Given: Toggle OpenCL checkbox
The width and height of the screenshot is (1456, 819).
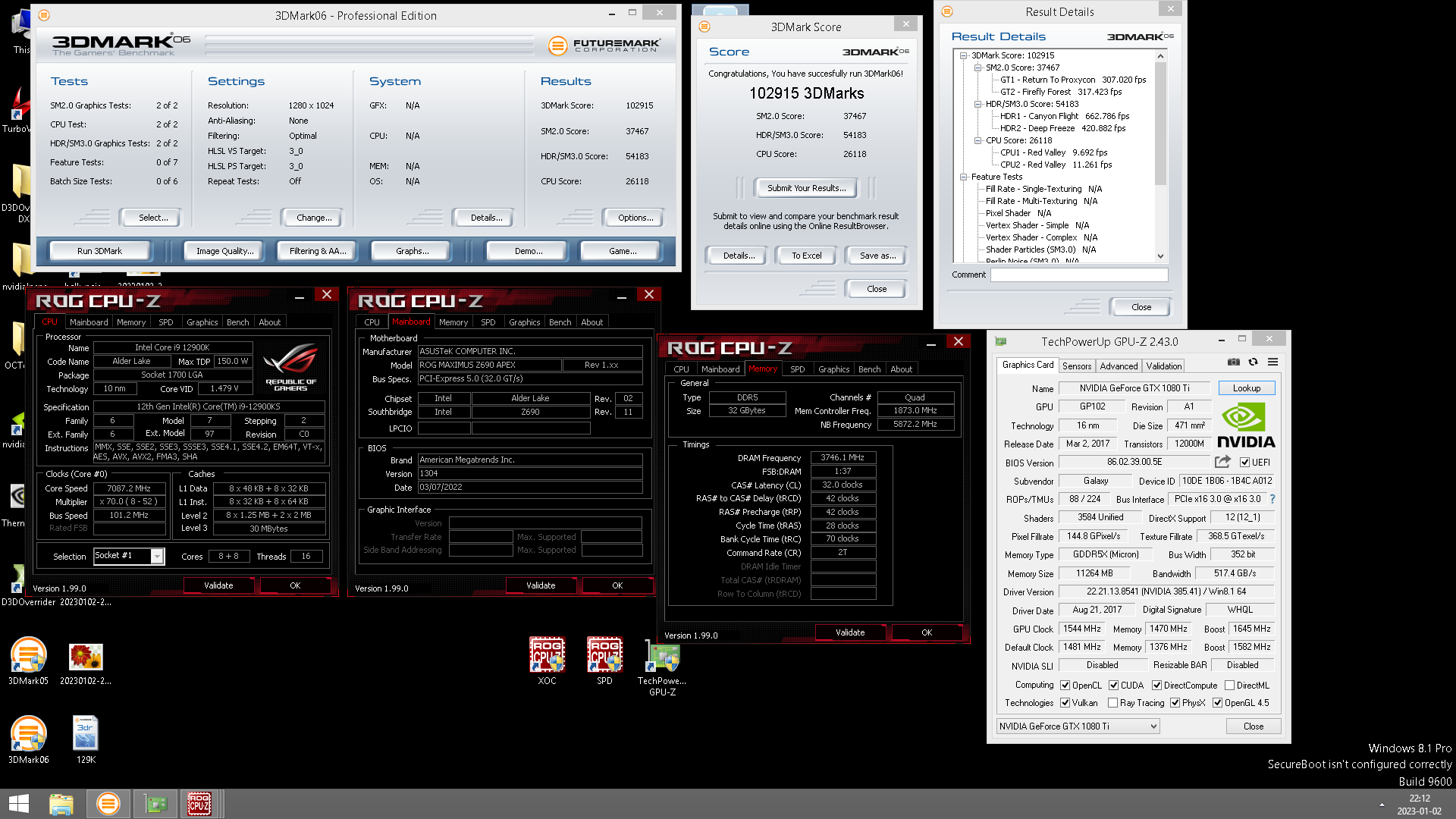Looking at the screenshot, I should pyautogui.click(x=1065, y=686).
